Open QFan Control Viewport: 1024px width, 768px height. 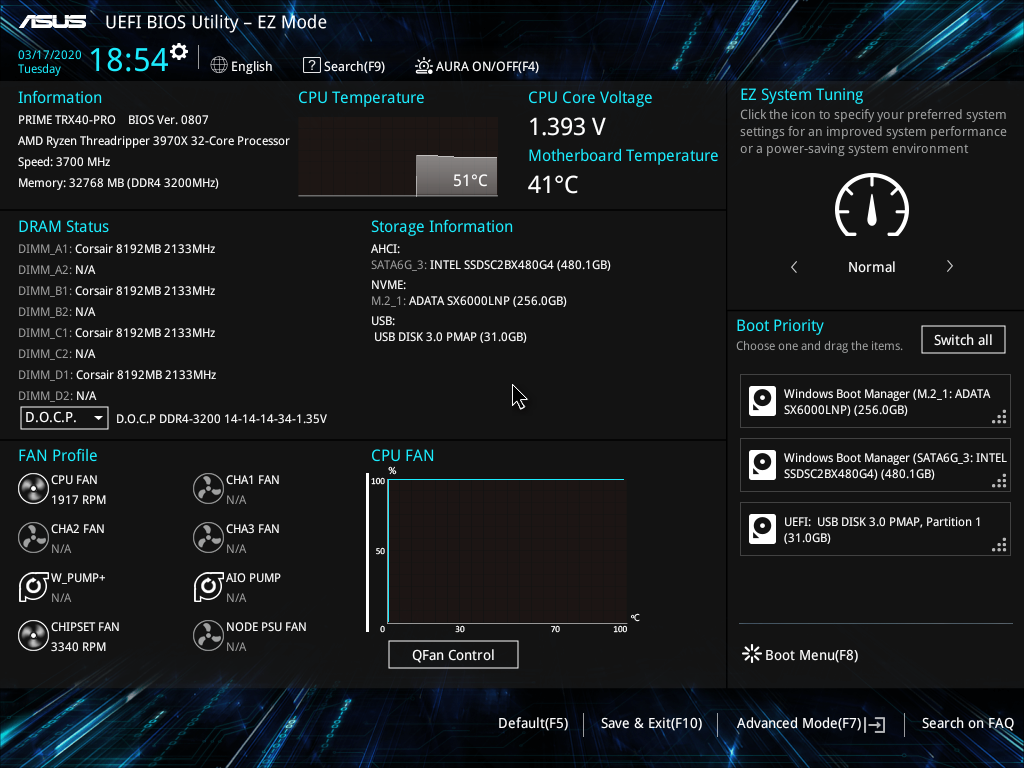453,654
